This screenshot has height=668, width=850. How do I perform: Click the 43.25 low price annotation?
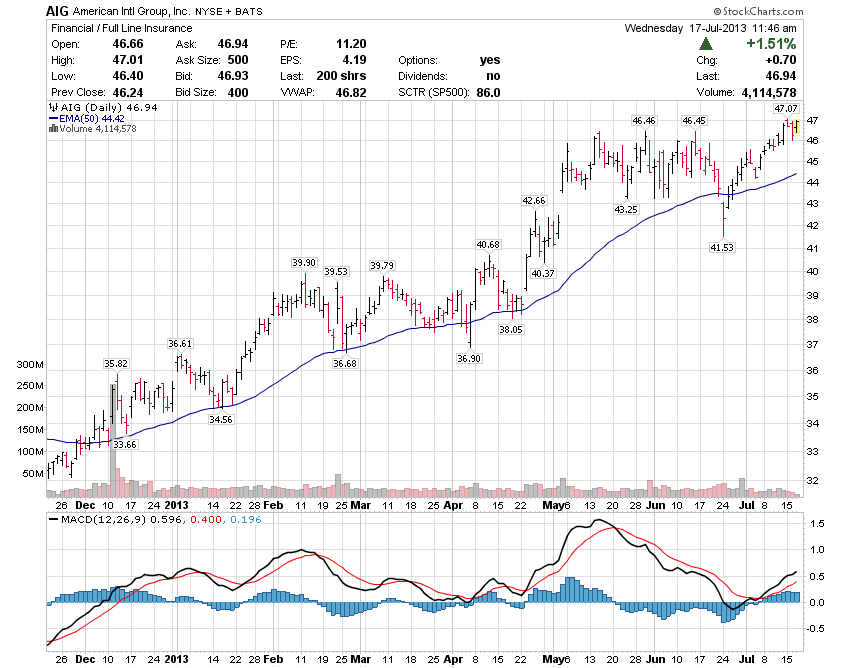click(x=626, y=209)
